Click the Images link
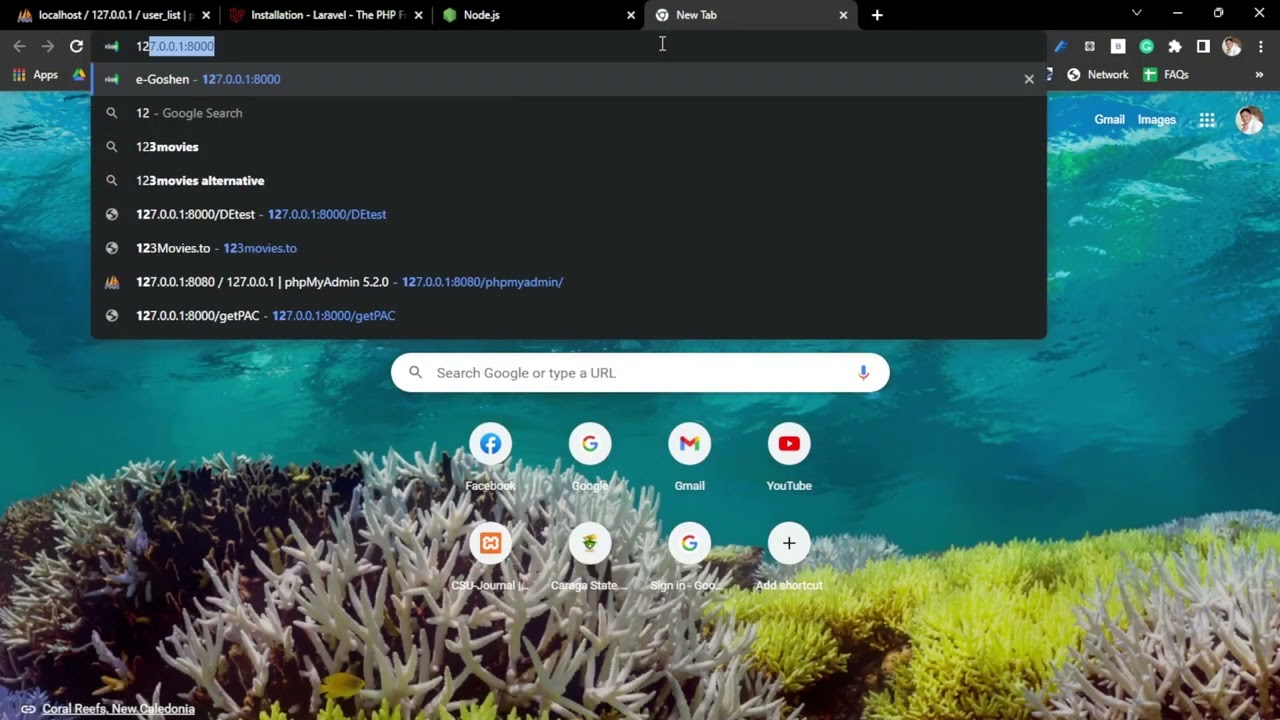The height and width of the screenshot is (720, 1280). (1156, 120)
